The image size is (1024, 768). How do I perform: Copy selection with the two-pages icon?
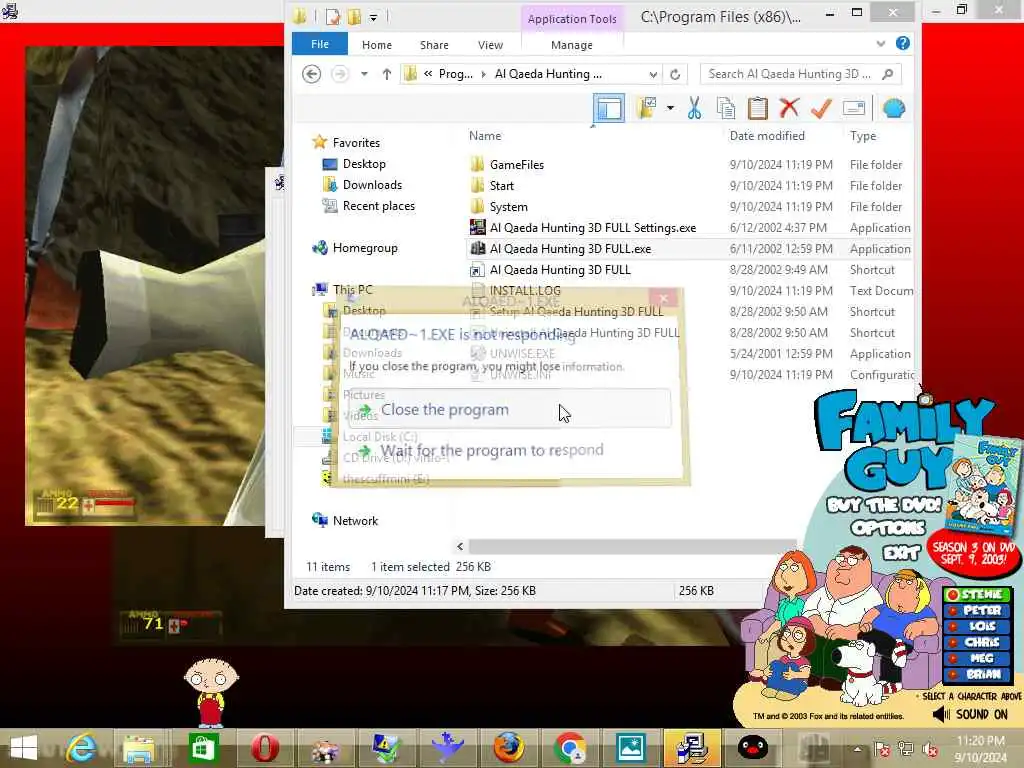click(726, 108)
